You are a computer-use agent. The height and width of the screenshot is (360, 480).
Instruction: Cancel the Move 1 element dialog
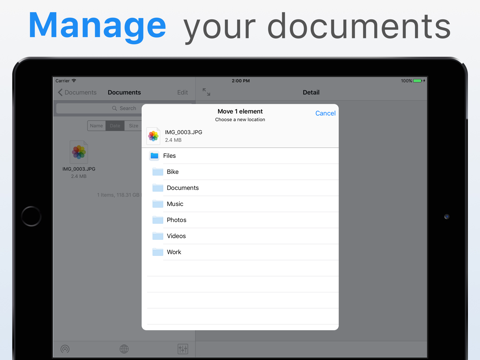(325, 113)
